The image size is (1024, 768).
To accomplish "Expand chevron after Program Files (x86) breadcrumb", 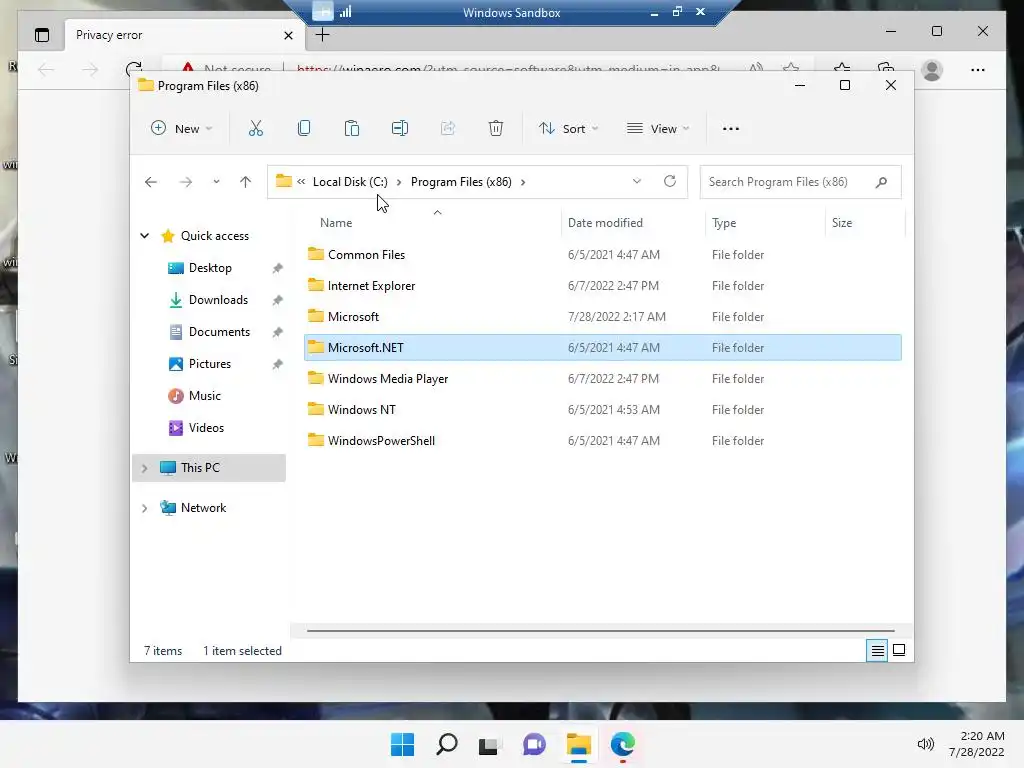I will (523, 182).
